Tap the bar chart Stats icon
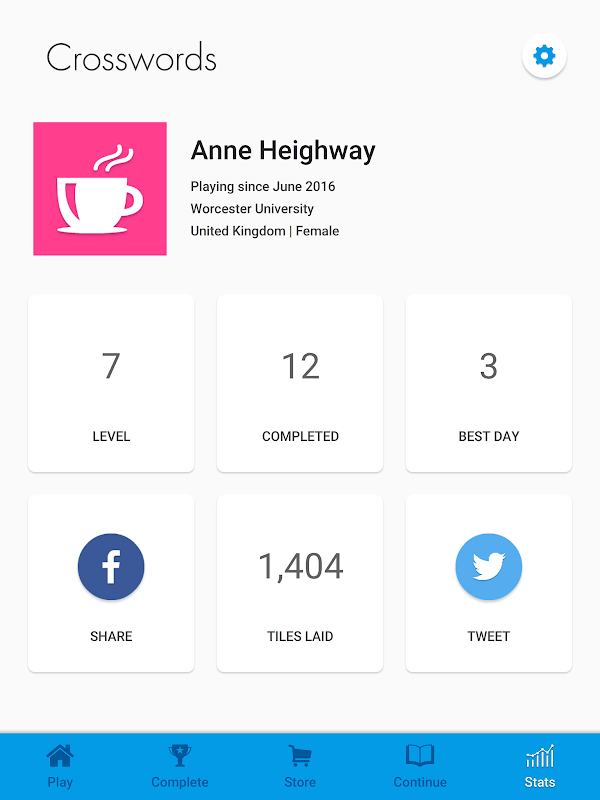 [x=540, y=756]
